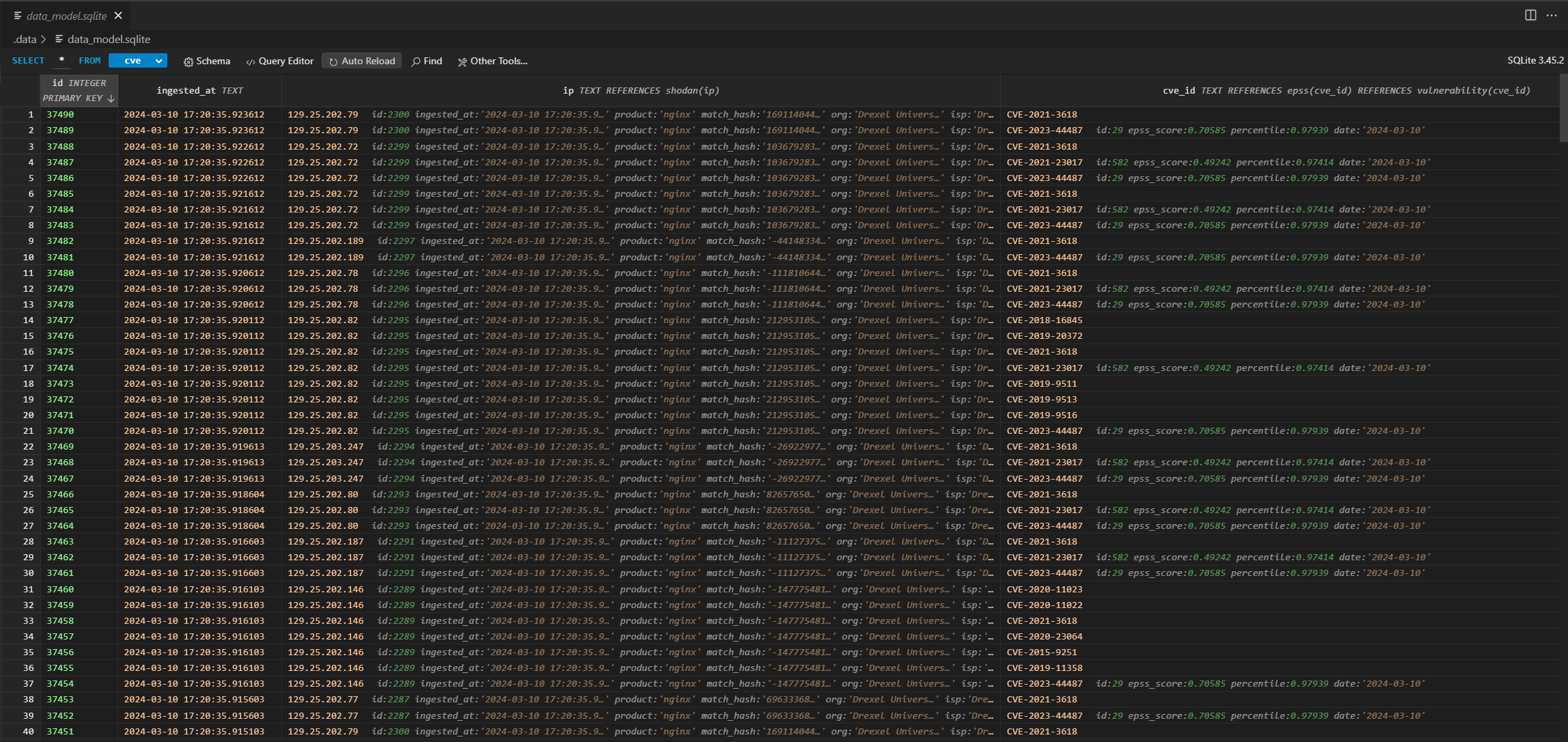
Task: Click CVE-2021-23017 in row 4
Action: [1044, 162]
